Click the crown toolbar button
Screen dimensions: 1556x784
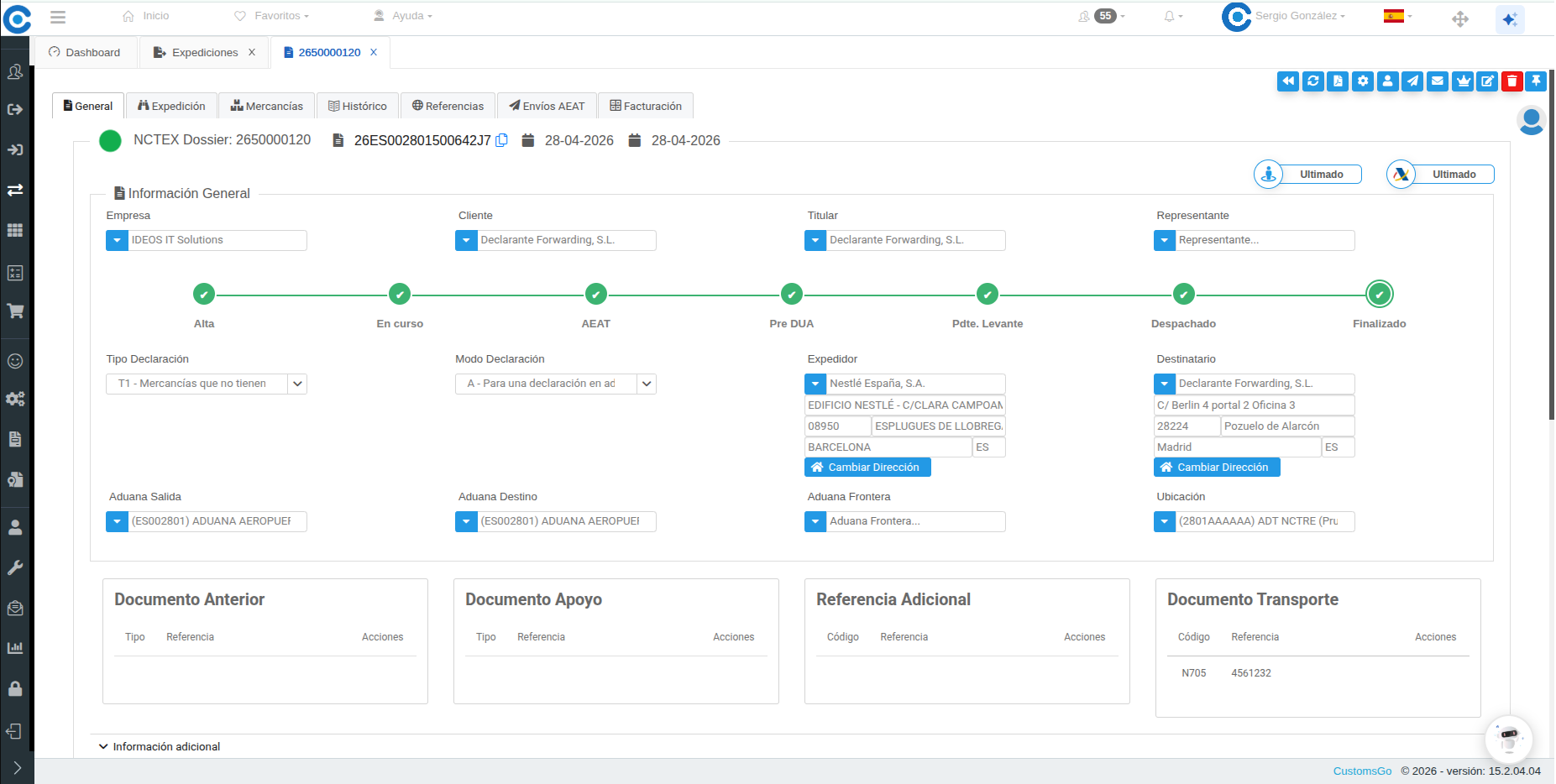tap(1463, 81)
